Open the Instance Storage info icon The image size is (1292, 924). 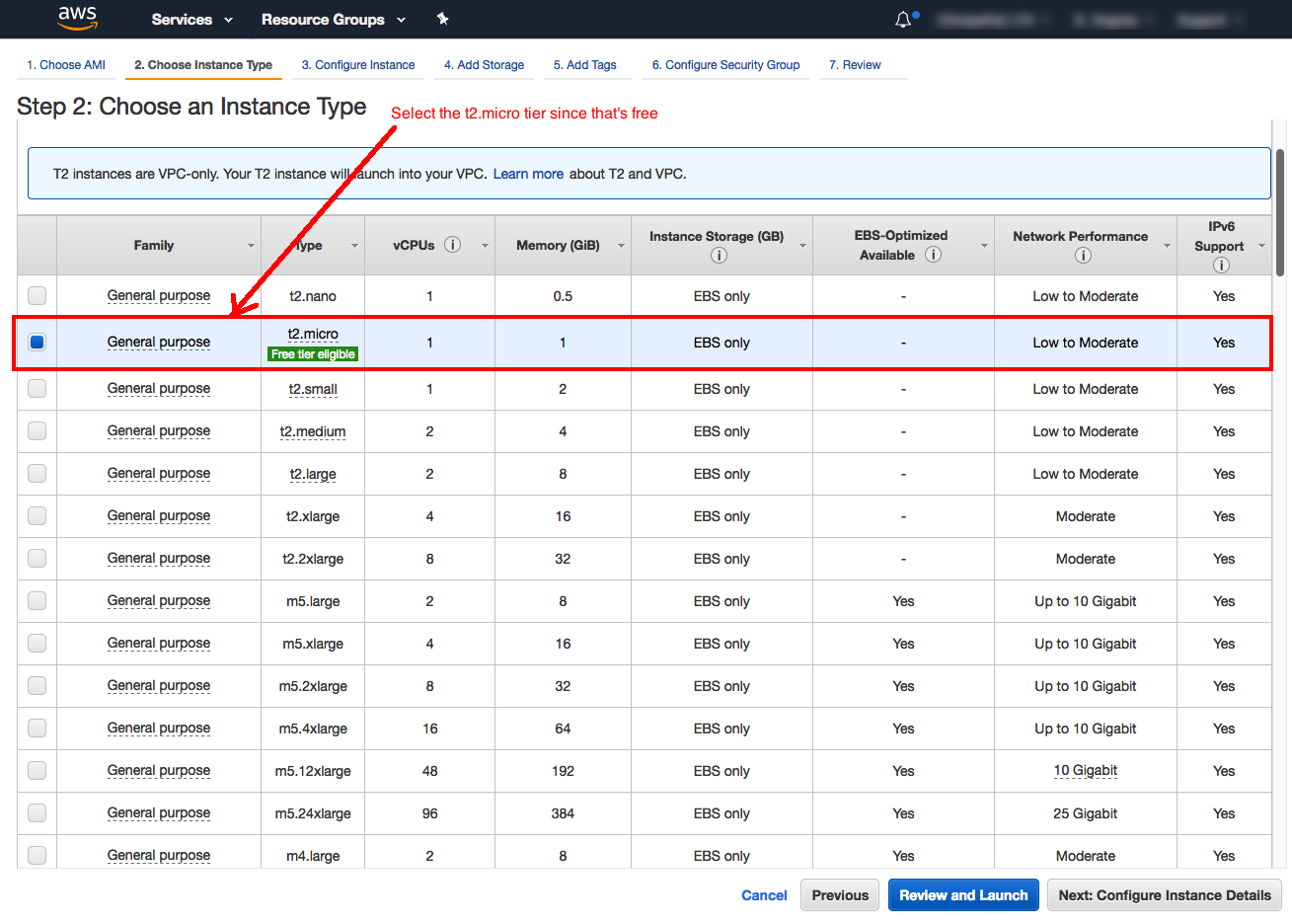pyautogui.click(x=721, y=255)
